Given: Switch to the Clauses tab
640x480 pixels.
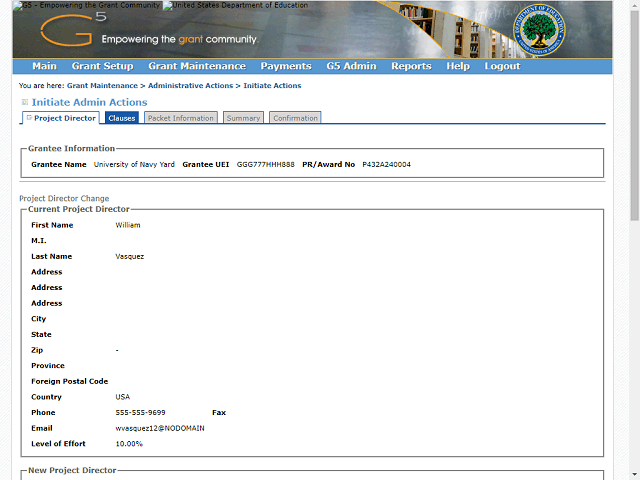Looking at the screenshot, I should 122,118.
